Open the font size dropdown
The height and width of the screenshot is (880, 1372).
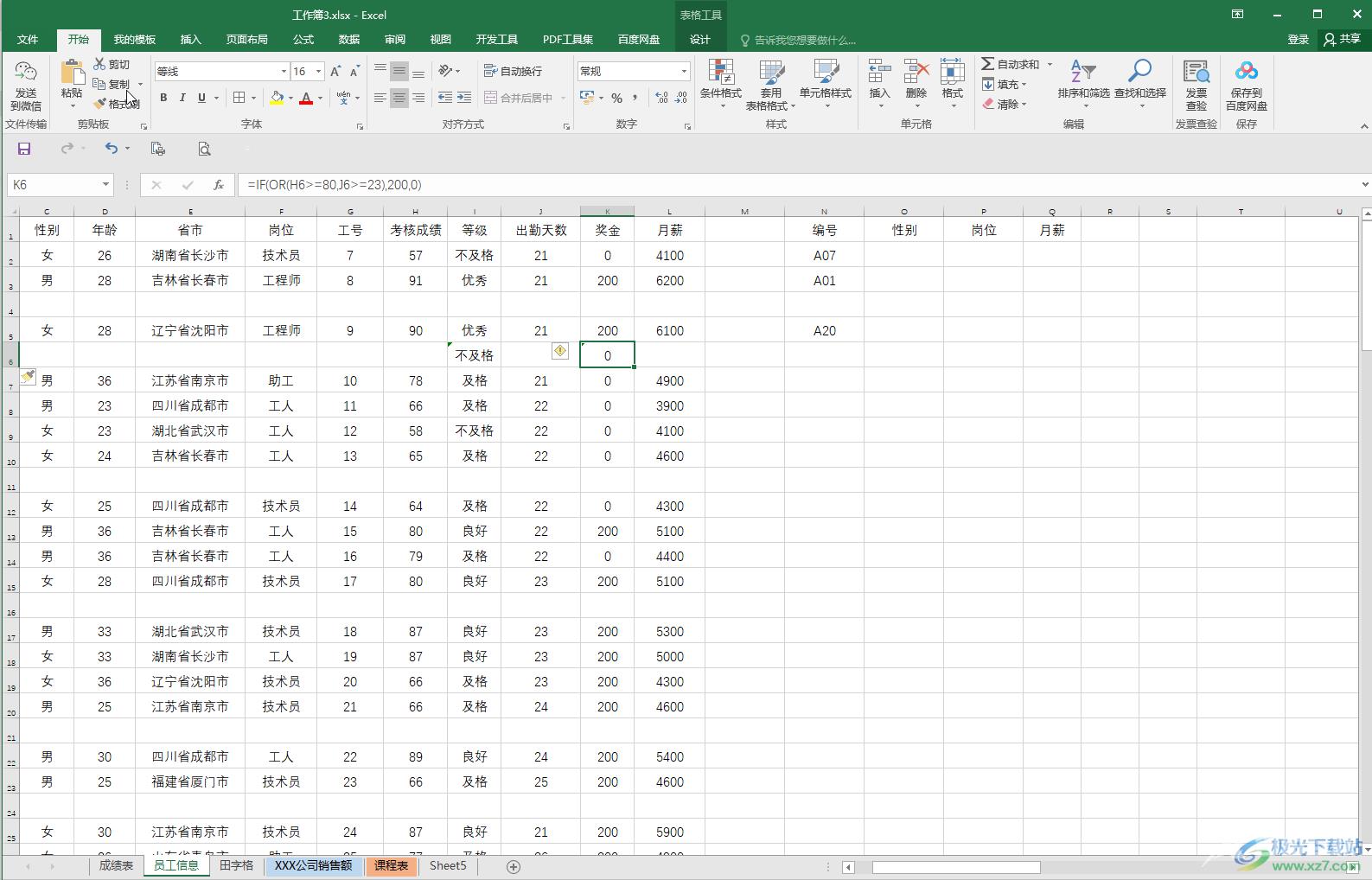[319, 71]
